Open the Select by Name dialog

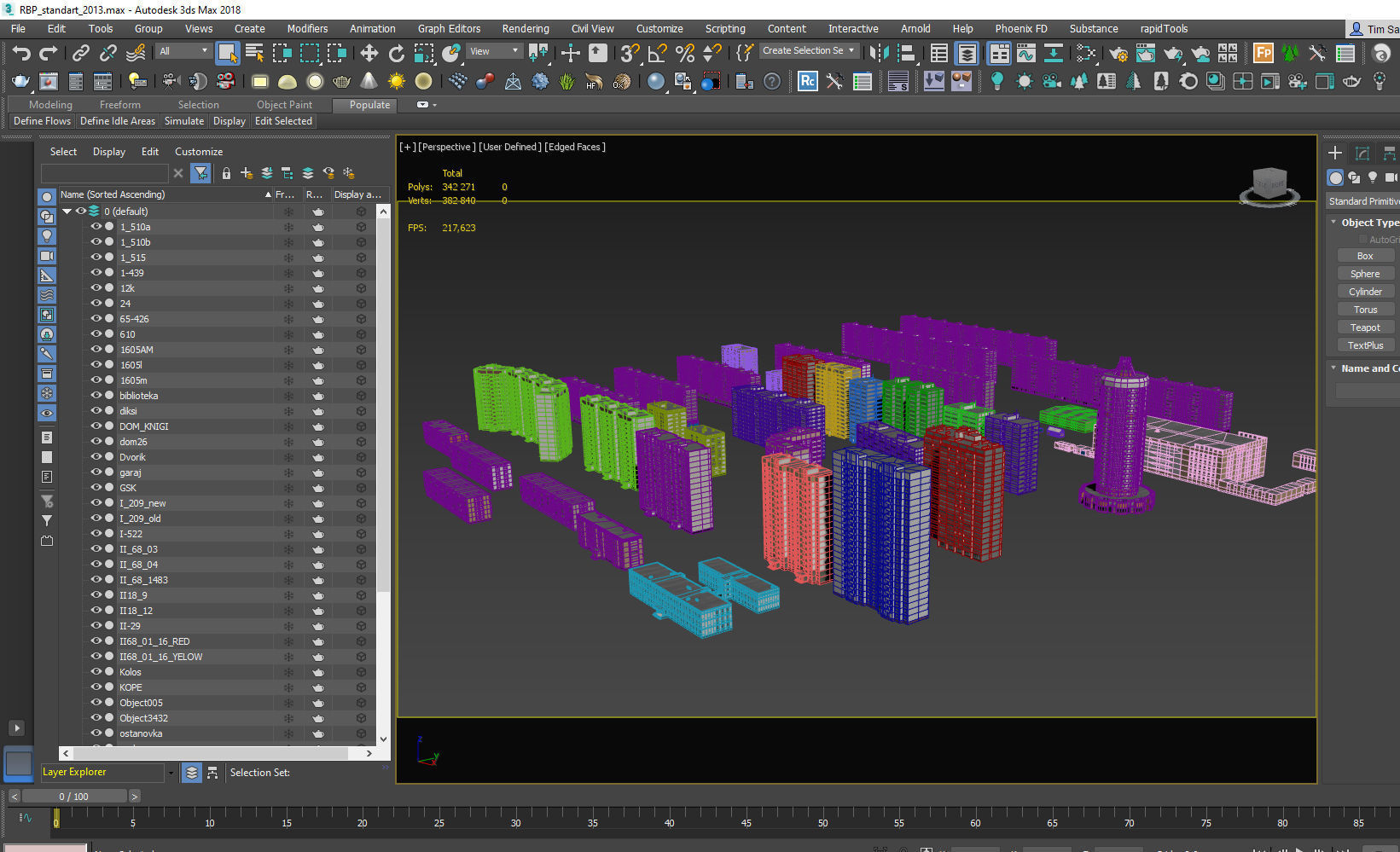[x=254, y=53]
